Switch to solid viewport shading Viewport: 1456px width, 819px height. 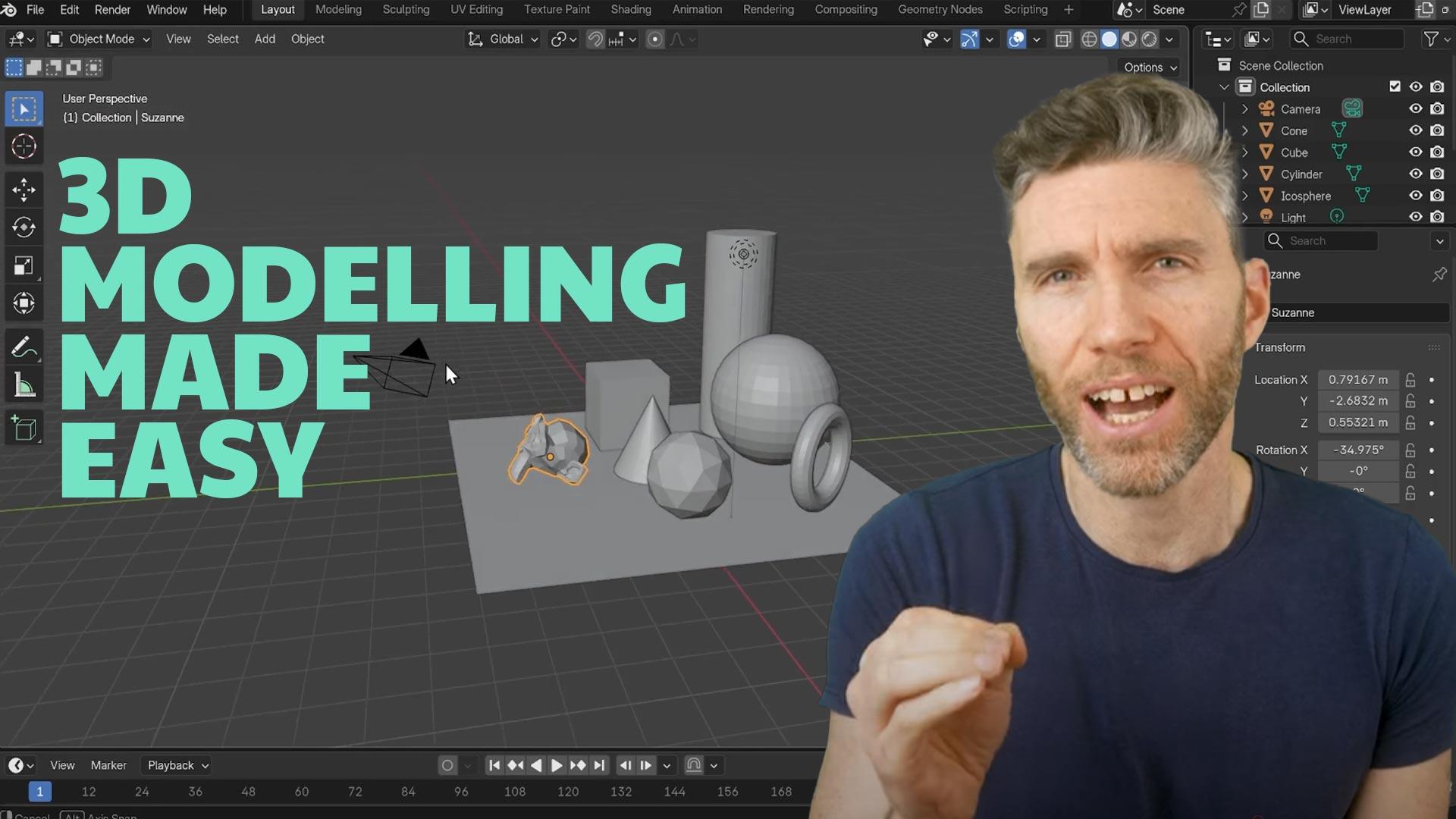click(1109, 39)
